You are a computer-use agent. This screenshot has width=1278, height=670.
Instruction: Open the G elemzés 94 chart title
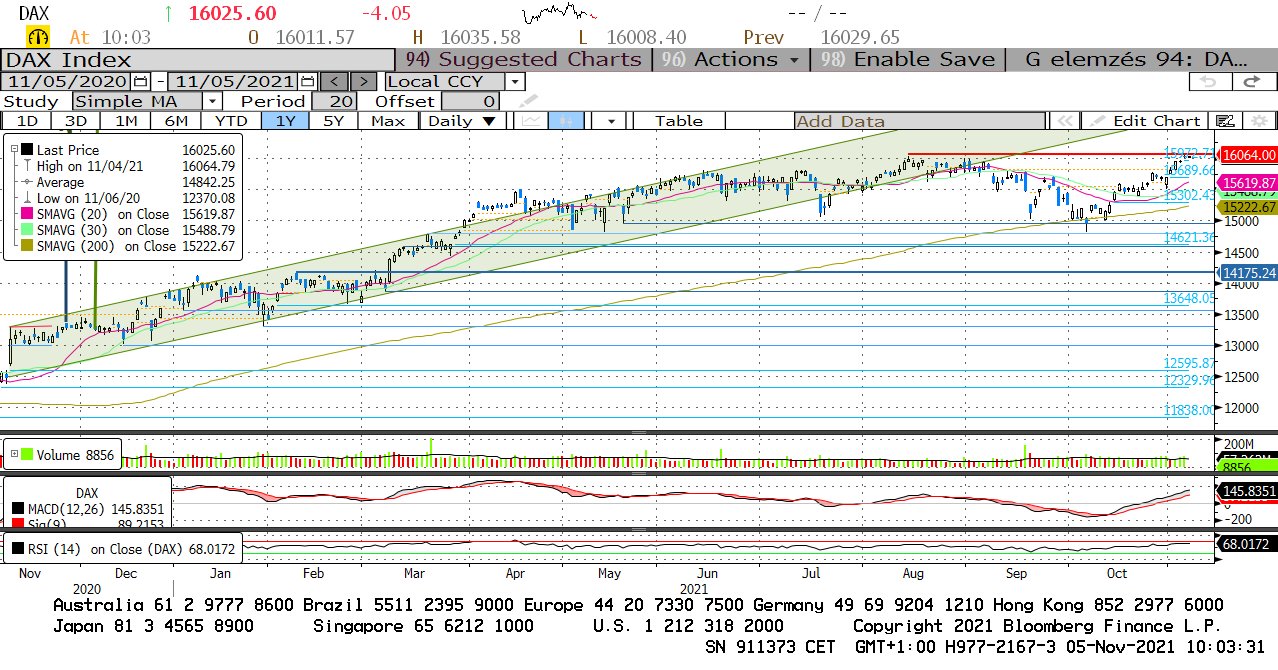click(1136, 59)
